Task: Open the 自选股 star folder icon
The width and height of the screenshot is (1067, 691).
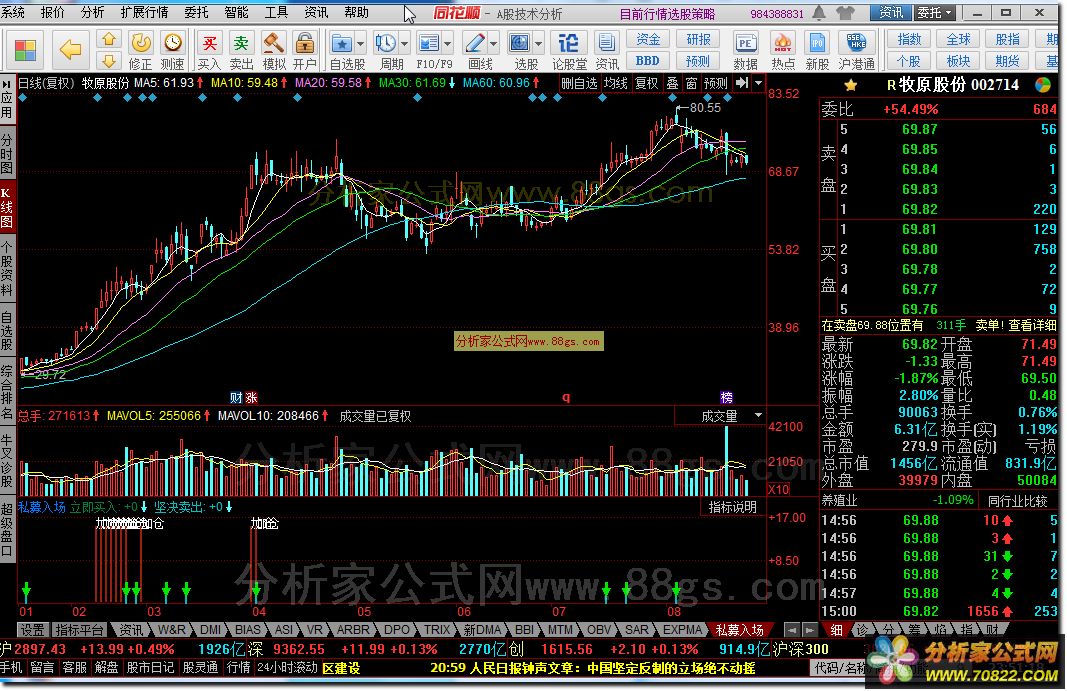Action: pyautogui.click(x=341, y=44)
